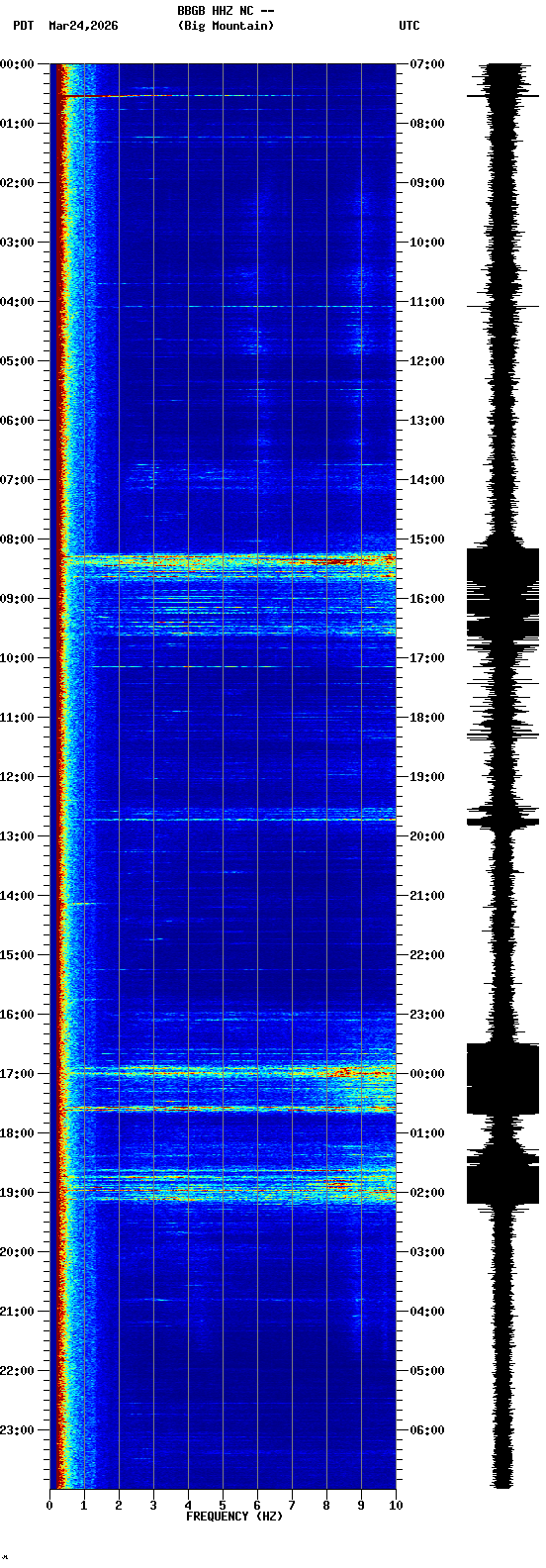The height and width of the screenshot is (1568, 546).
Task: Click the PDT axis label "04:00"
Action: (x=18, y=302)
